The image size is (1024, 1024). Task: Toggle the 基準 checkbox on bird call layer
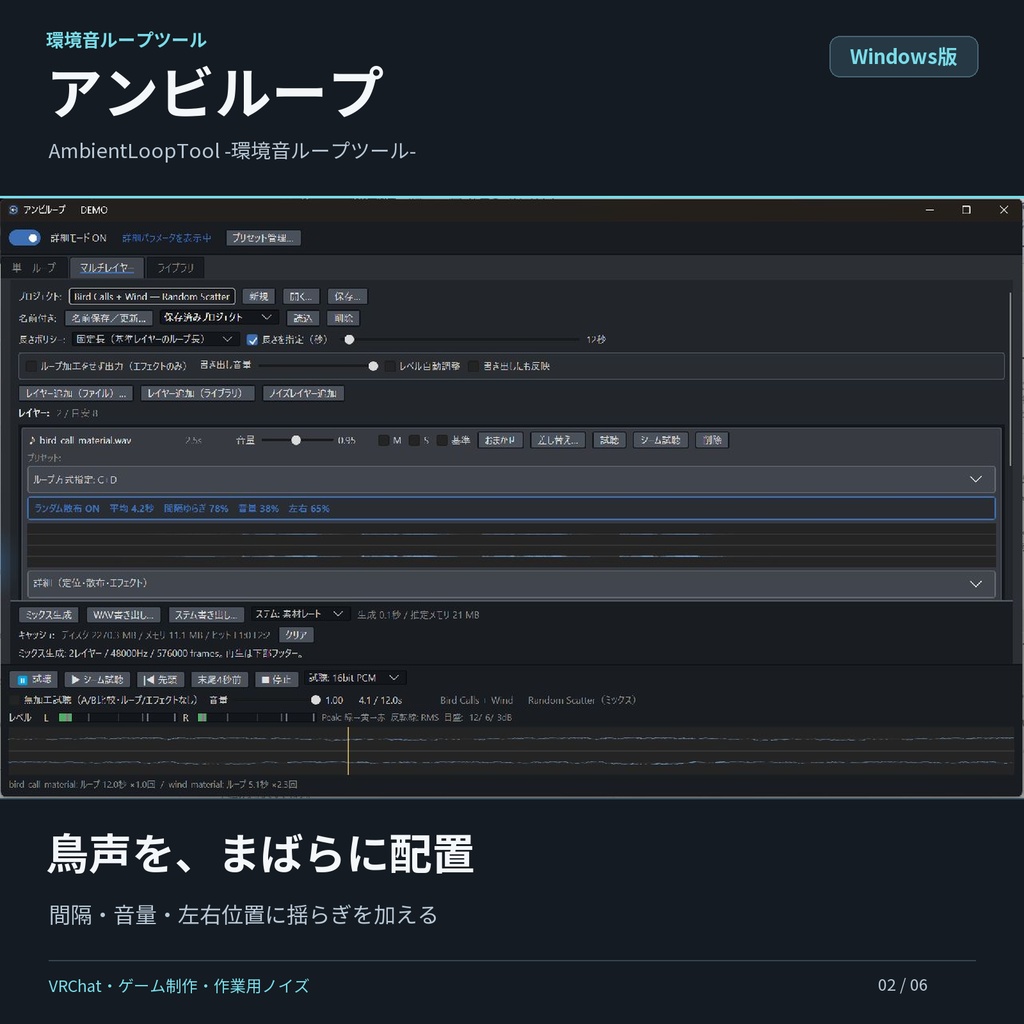(x=442, y=440)
